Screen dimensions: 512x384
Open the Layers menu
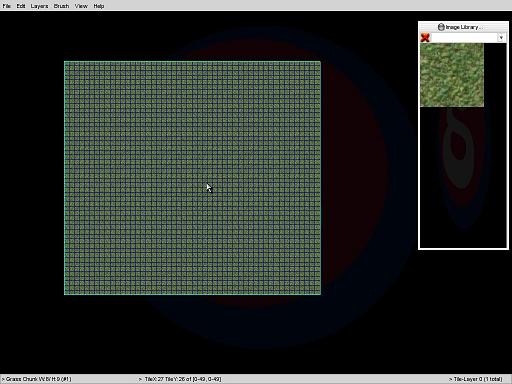39,6
